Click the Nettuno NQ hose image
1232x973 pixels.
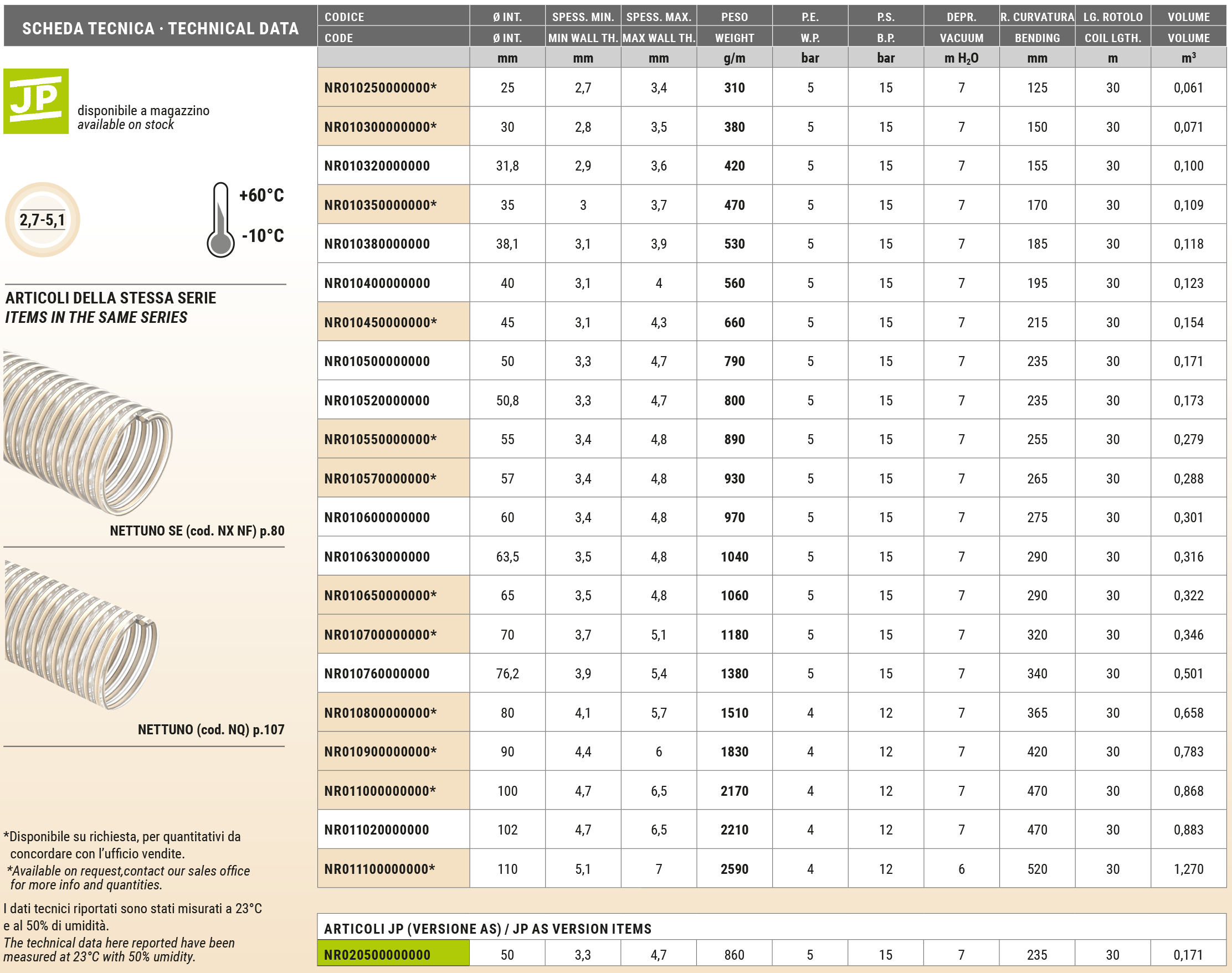tap(81, 635)
